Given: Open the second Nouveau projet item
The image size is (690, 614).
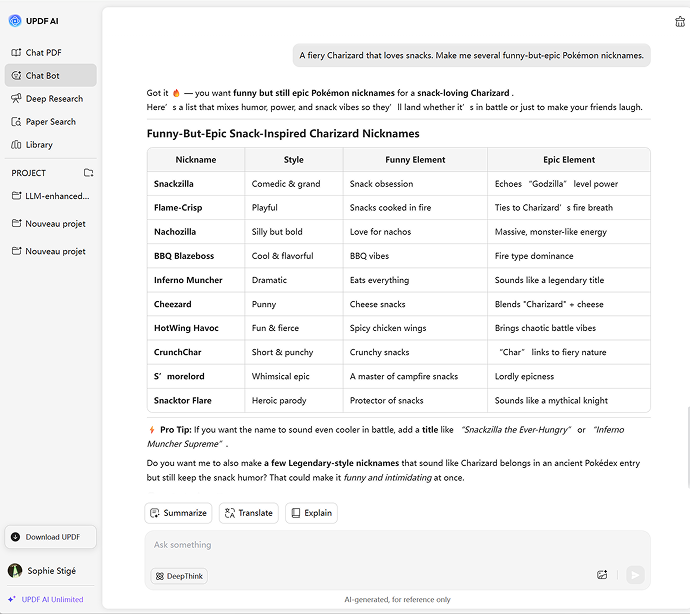Looking at the screenshot, I should [55, 252].
